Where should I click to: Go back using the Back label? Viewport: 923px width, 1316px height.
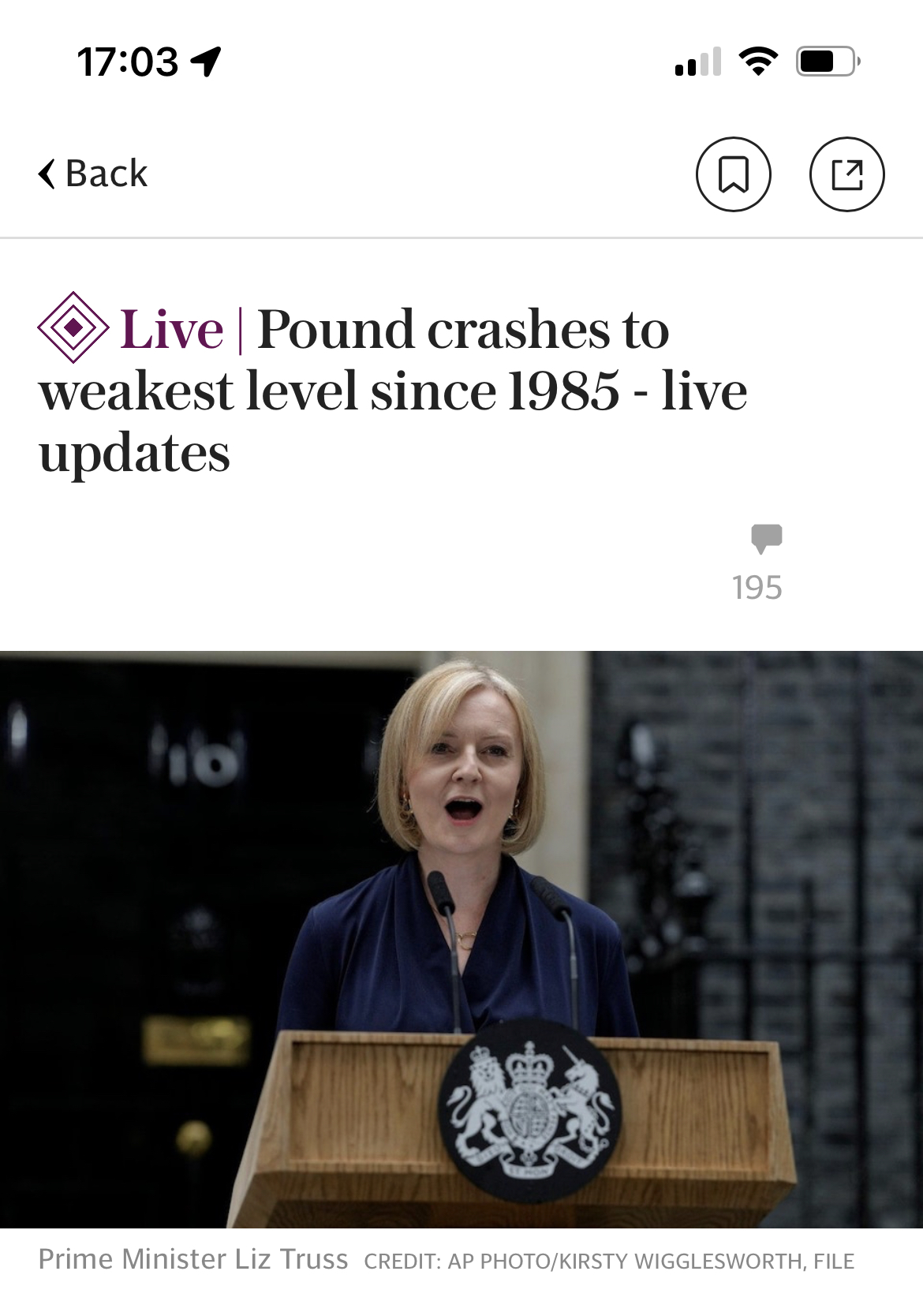tap(106, 174)
